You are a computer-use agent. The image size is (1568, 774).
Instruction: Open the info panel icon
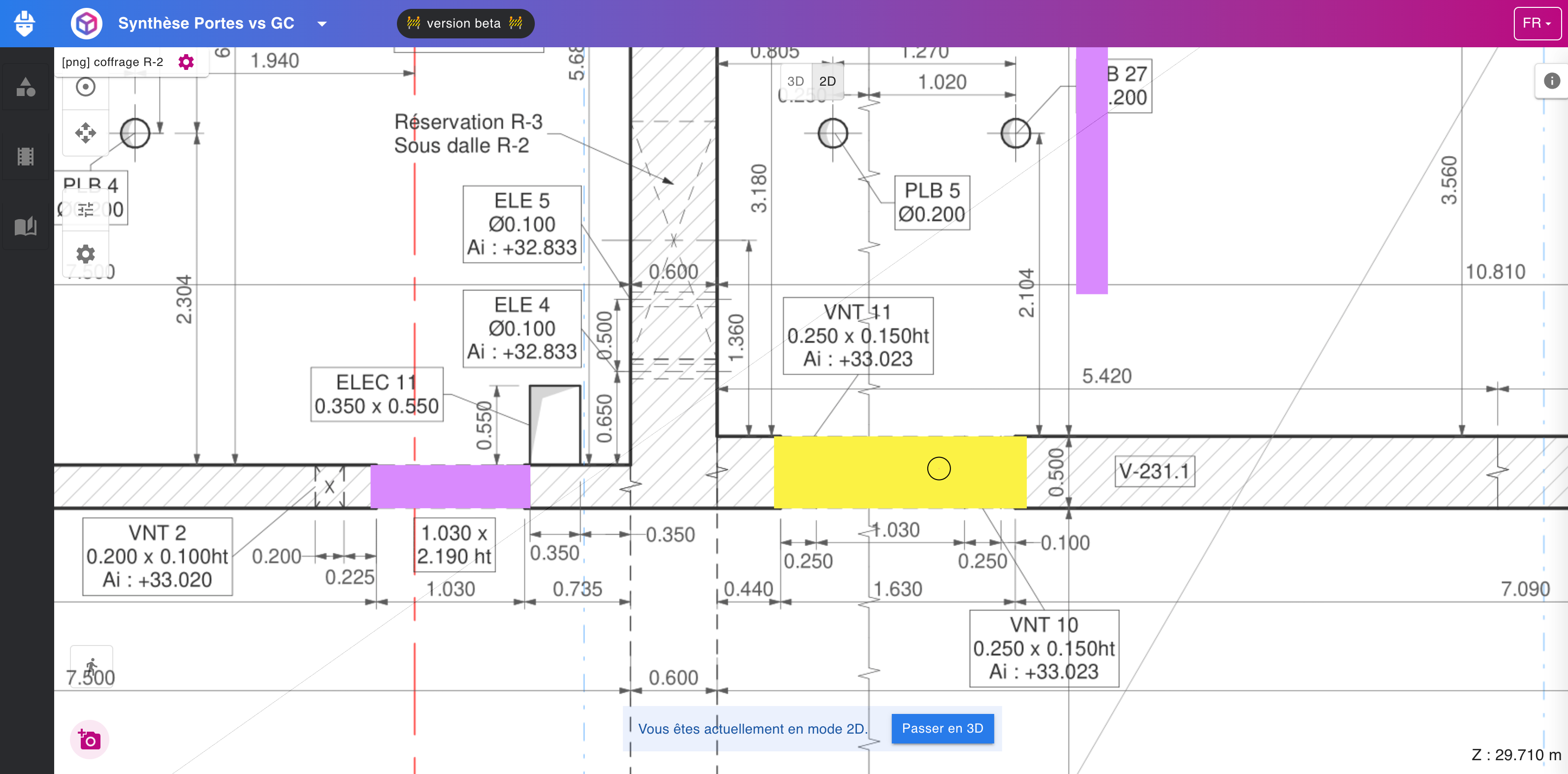coord(1552,80)
